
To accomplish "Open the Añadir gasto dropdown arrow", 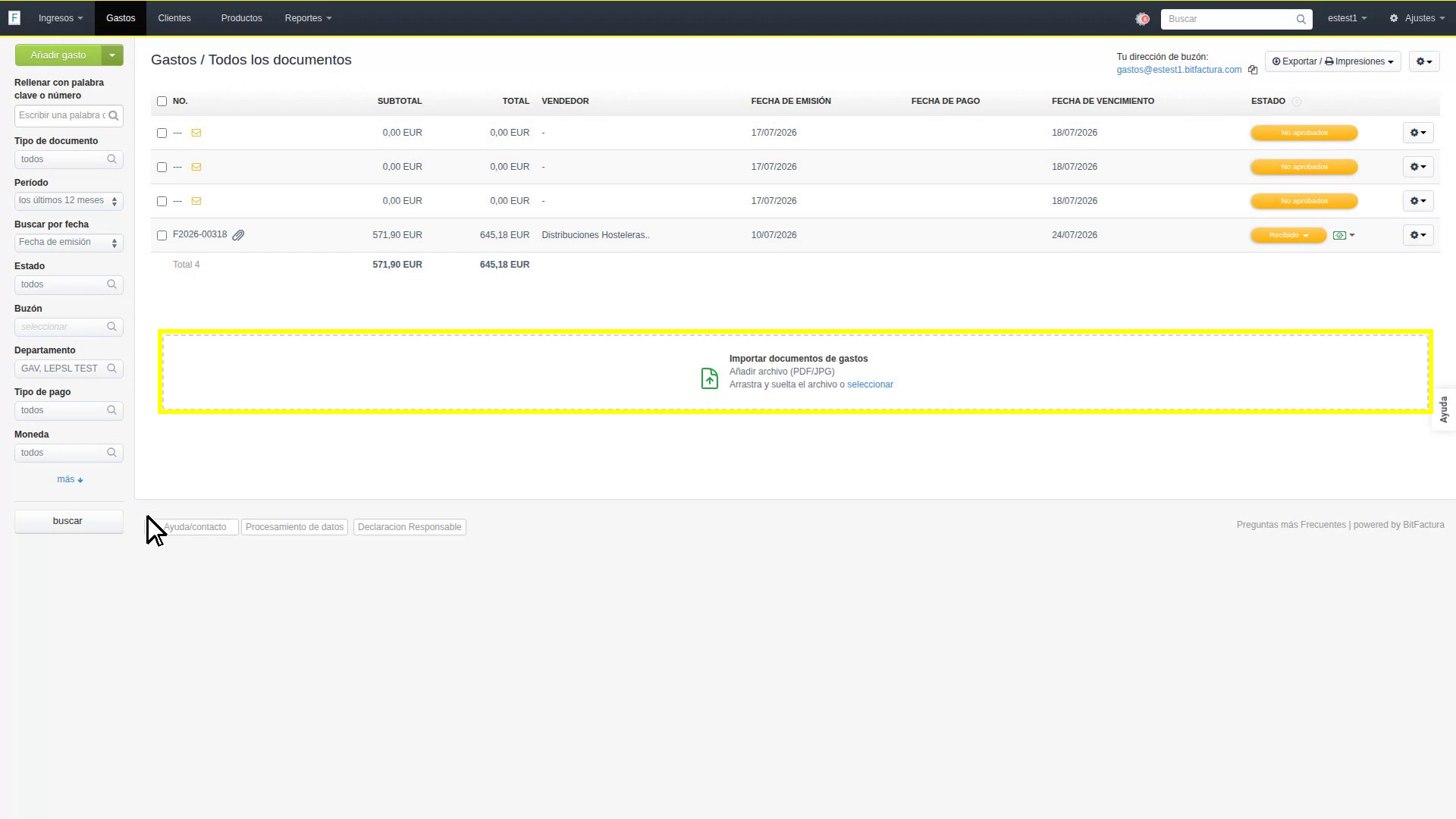I will pos(112,55).
